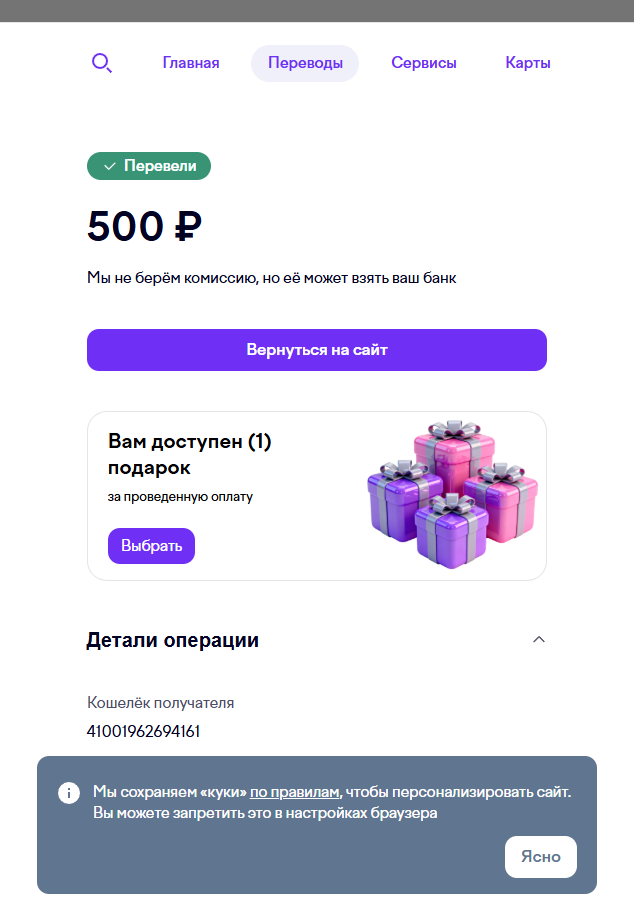Select the recipient wallet number 41001962694161

143,730
